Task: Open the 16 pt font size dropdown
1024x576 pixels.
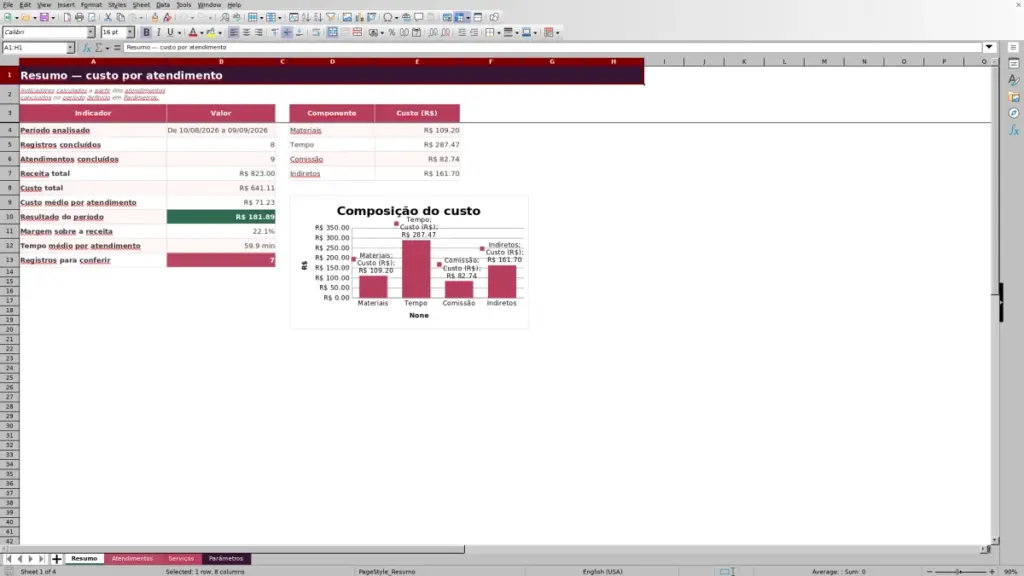Action: click(130, 32)
